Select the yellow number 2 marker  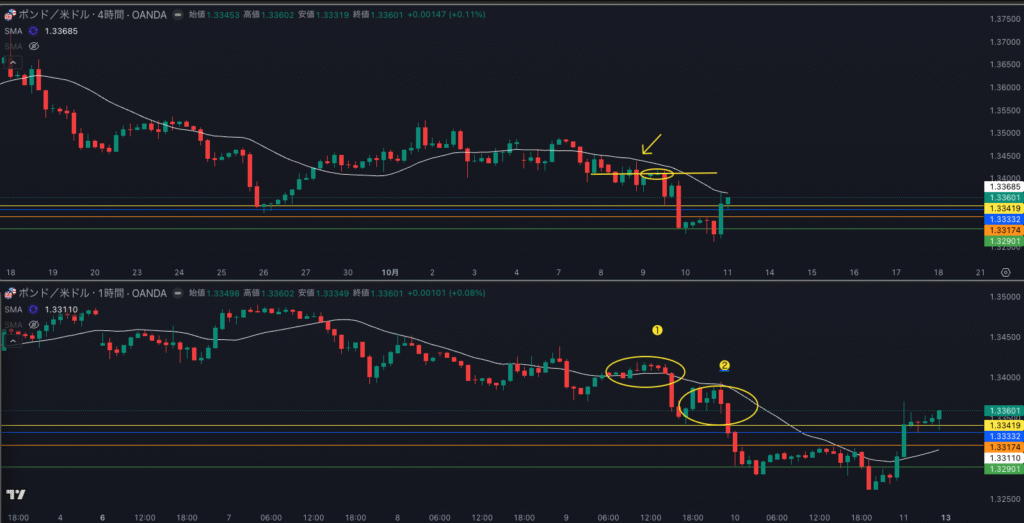[724, 366]
